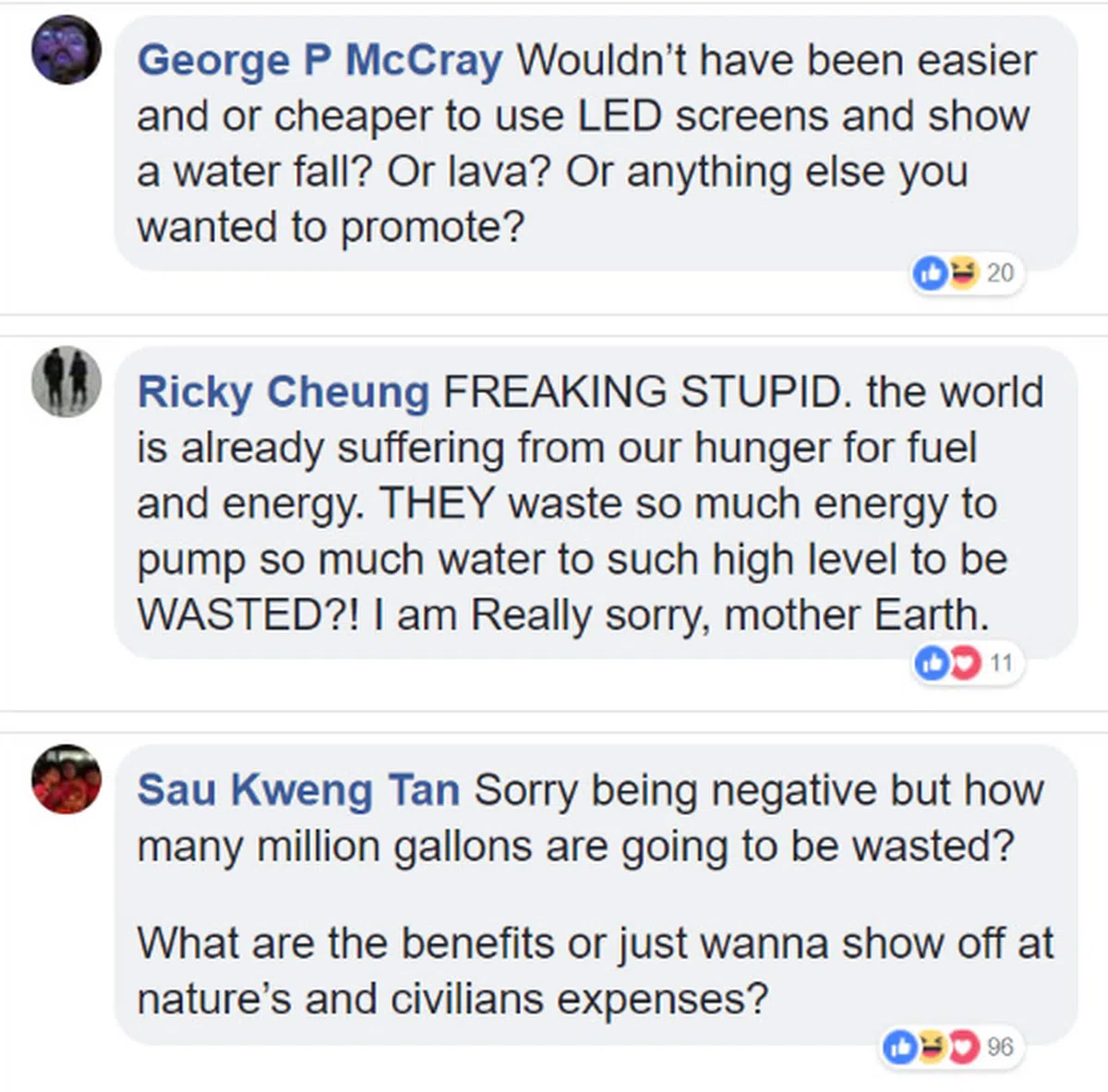
Task: Click the Haha emoji on McCray's comment
Action: (962, 272)
